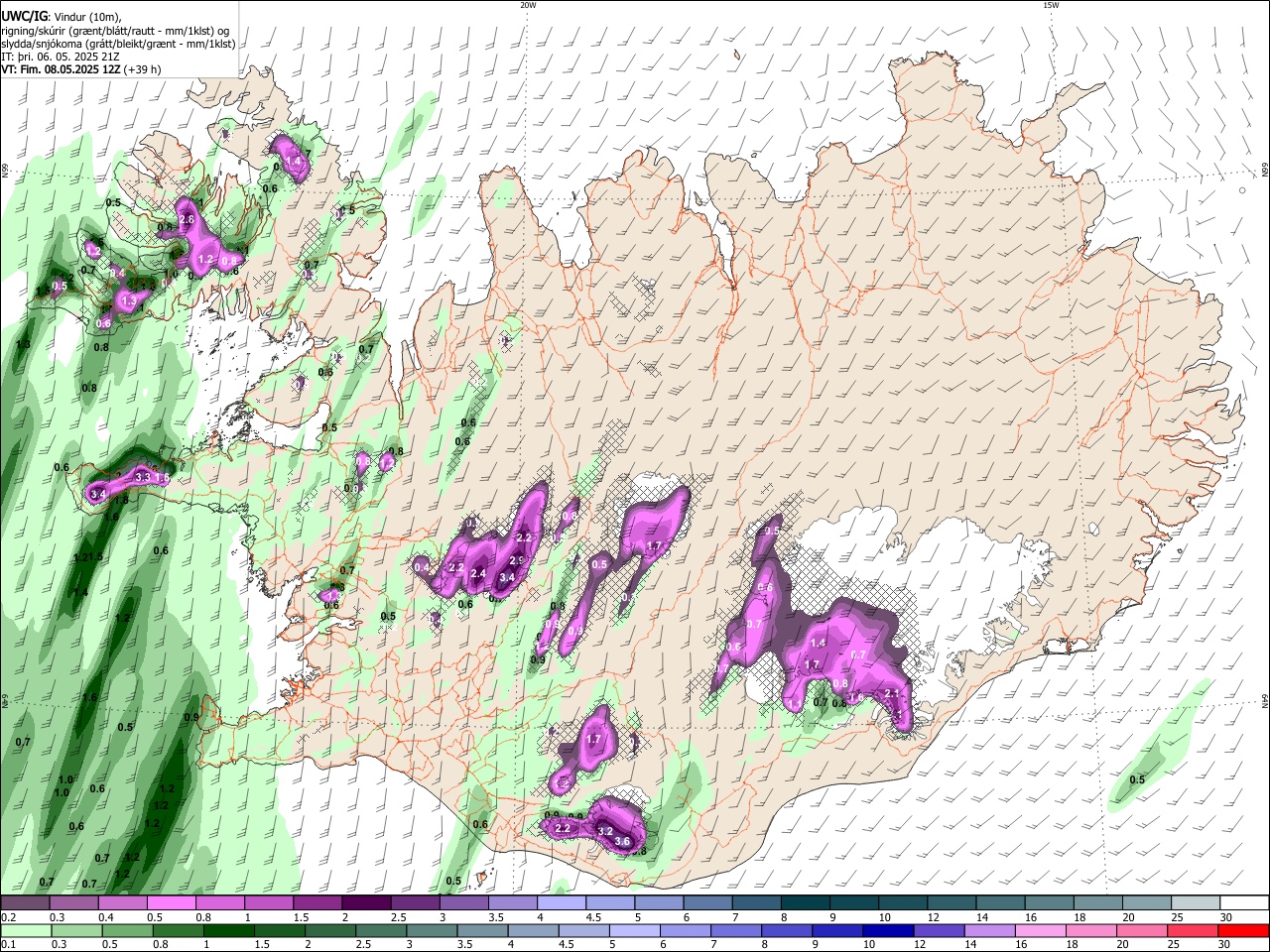Select the dark mauve 0.2 swatch starting the upper legend

pos(25,903)
